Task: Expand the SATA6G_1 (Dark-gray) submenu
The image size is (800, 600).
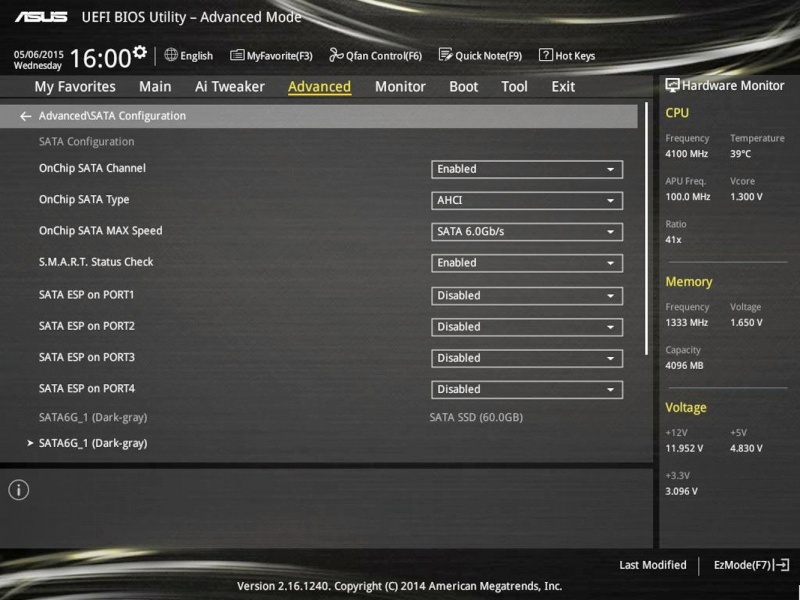Action: pyautogui.click(x=92, y=443)
